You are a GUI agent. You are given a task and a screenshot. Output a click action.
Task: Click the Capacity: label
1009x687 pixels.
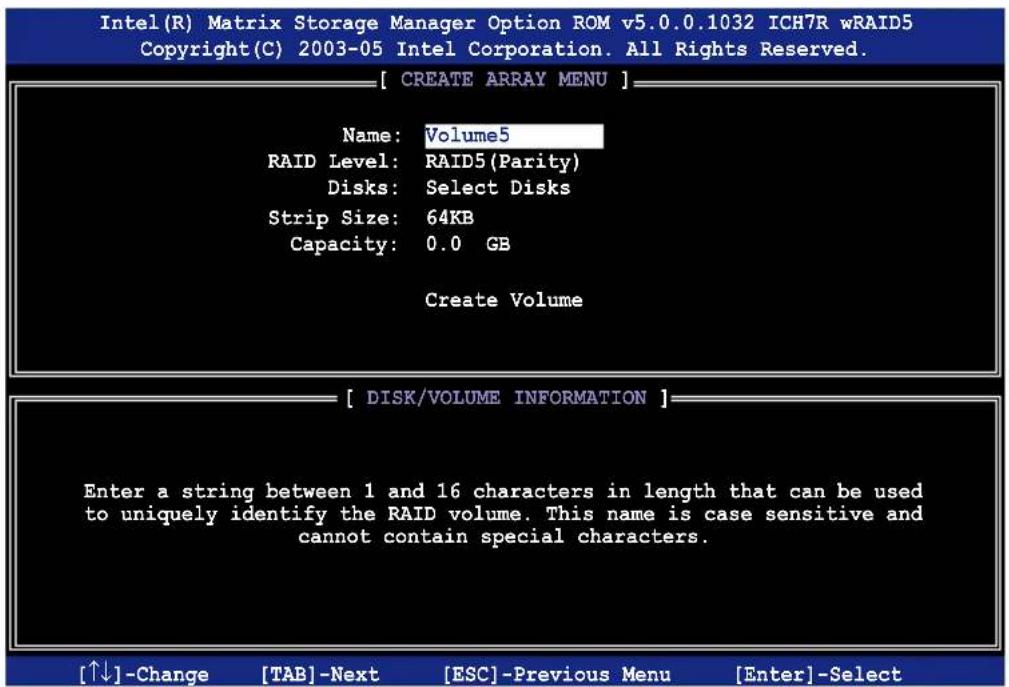pyautogui.click(x=344, y=244)
